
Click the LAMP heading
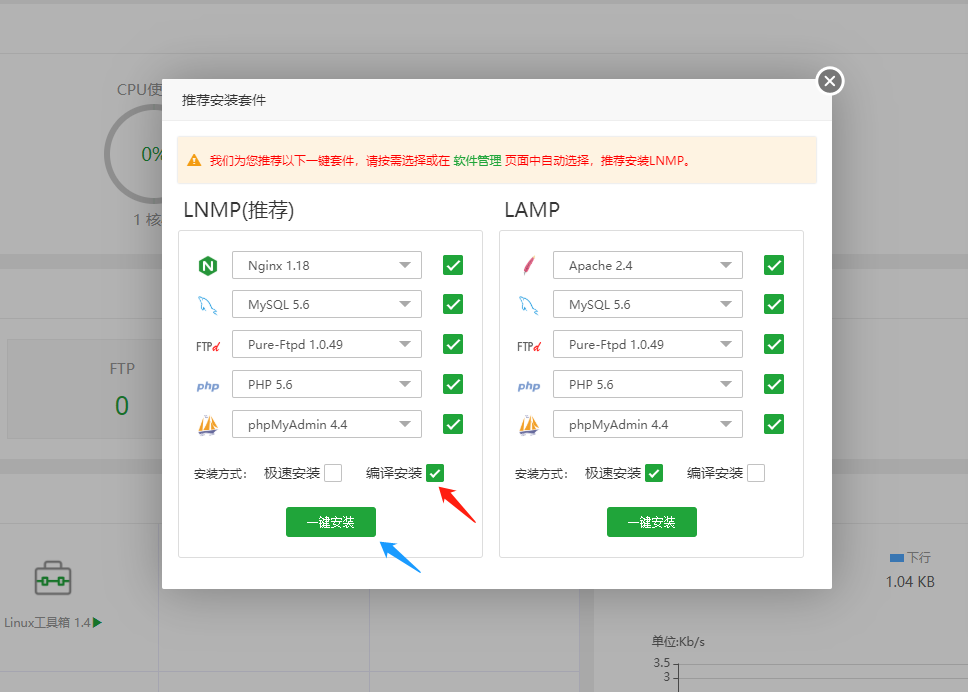532,210
